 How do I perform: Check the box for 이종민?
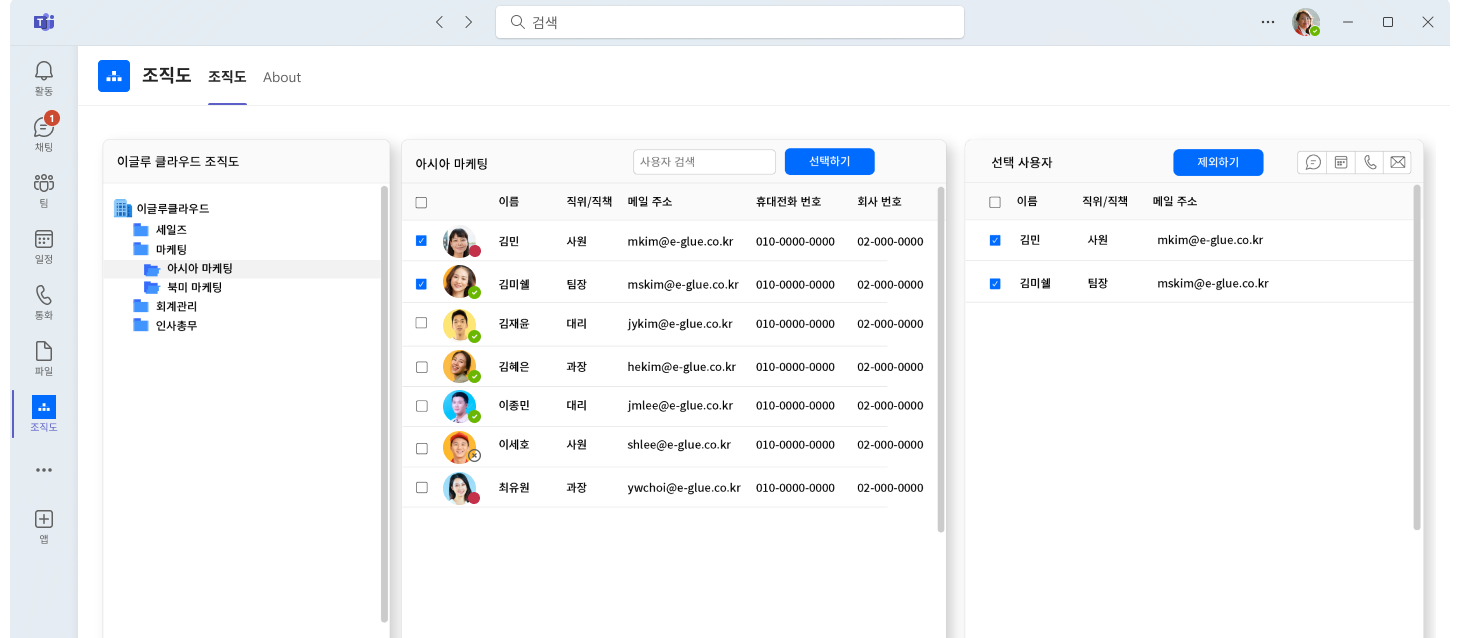pyautogui.click(x=421, y=406)
